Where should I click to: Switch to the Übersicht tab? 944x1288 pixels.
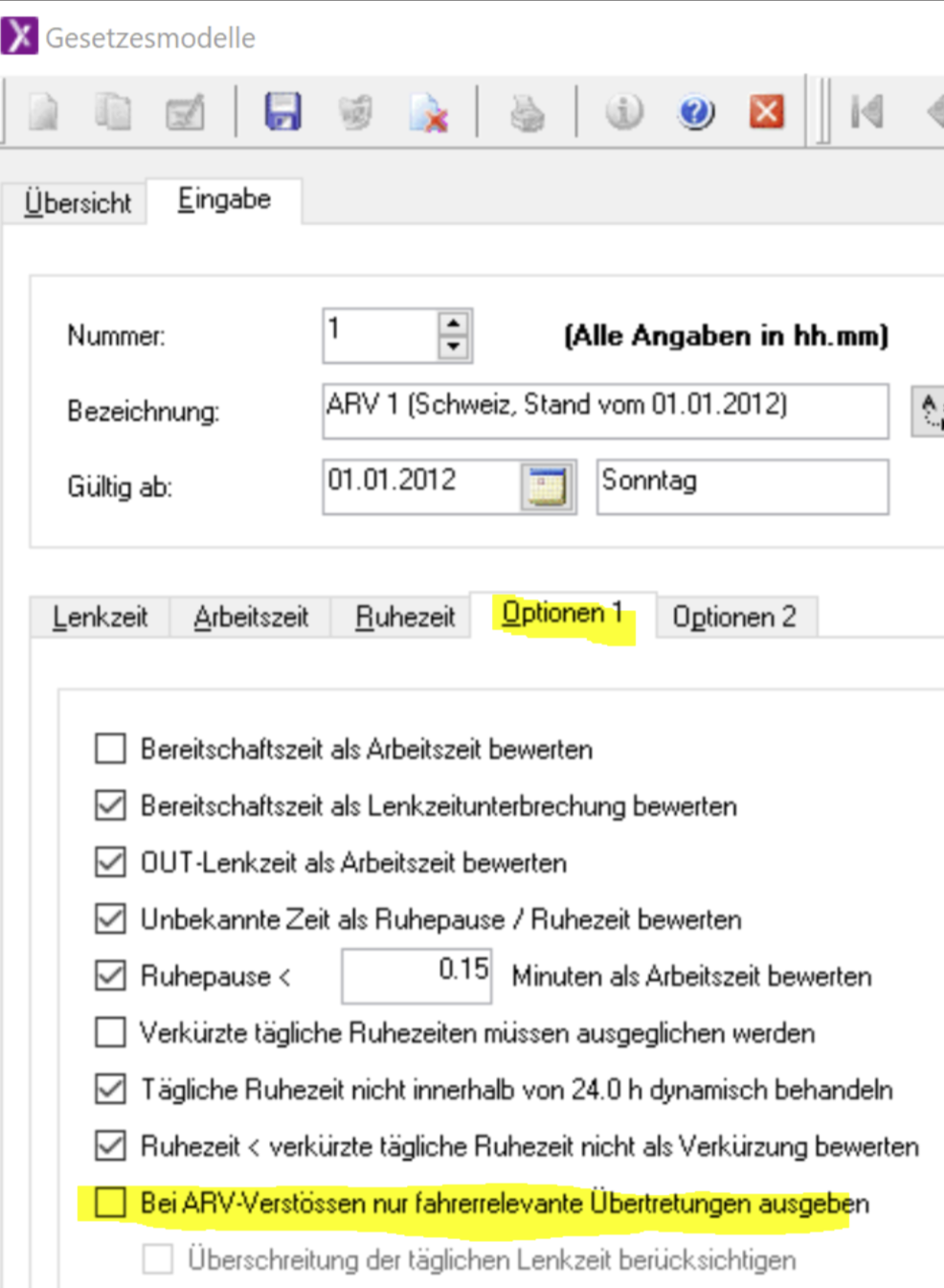click(x=78, y=203)
